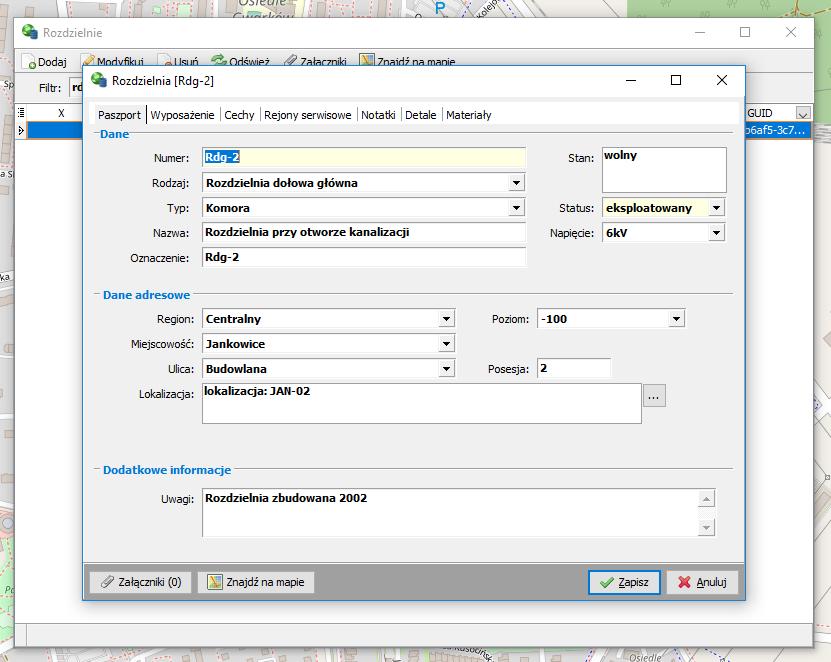Select the Paszport tab

[119, 115]
